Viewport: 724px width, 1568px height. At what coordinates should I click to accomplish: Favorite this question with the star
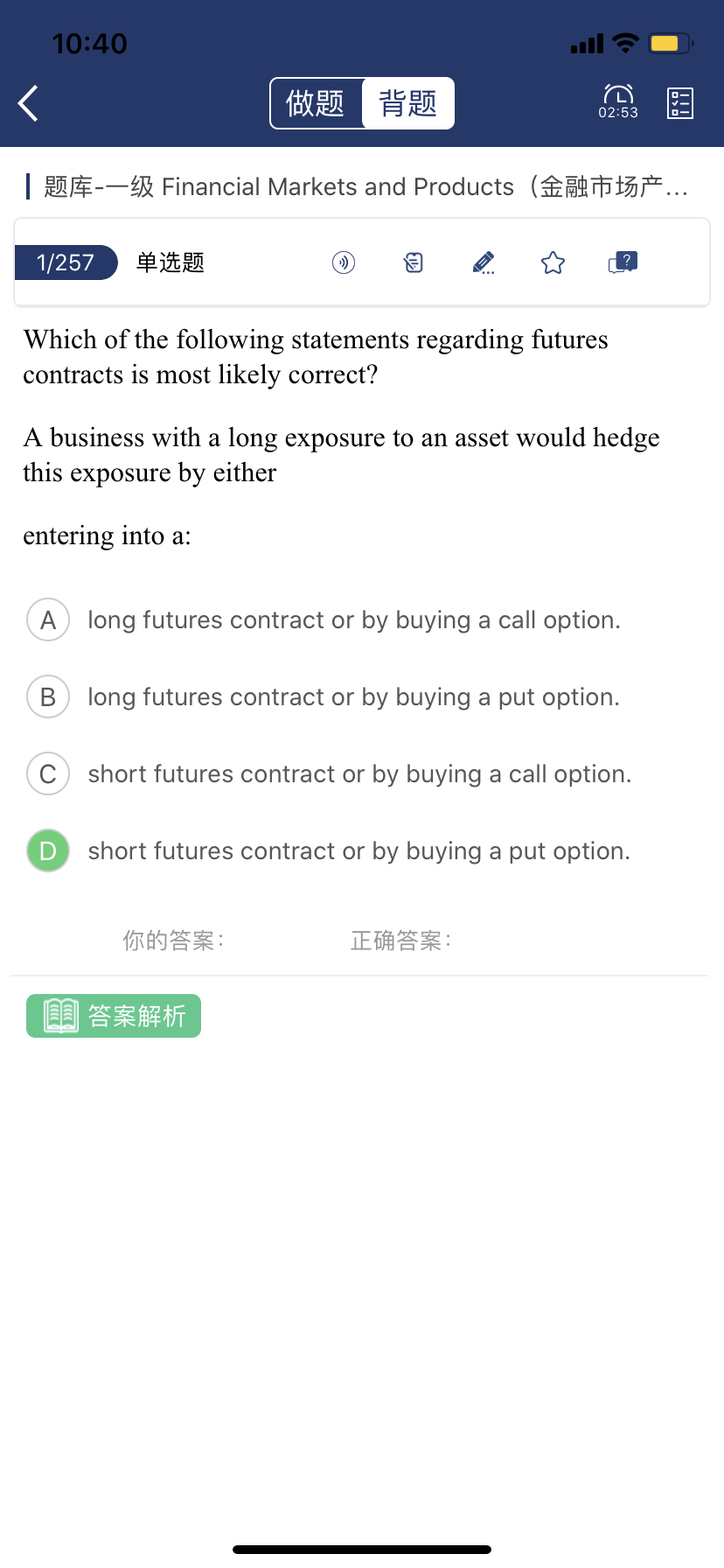553,262
